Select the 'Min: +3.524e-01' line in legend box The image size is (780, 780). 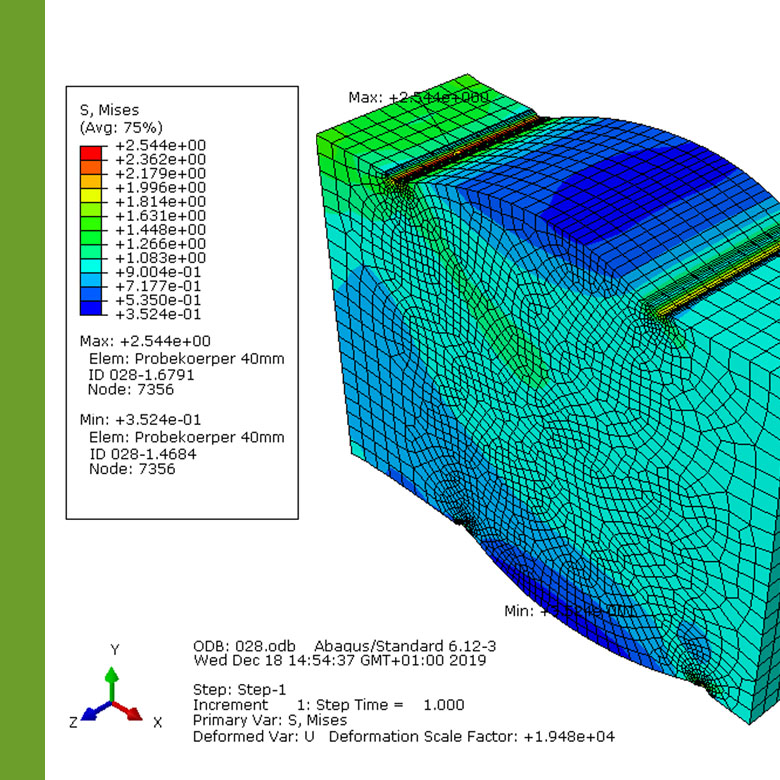[x=145, y=419]
